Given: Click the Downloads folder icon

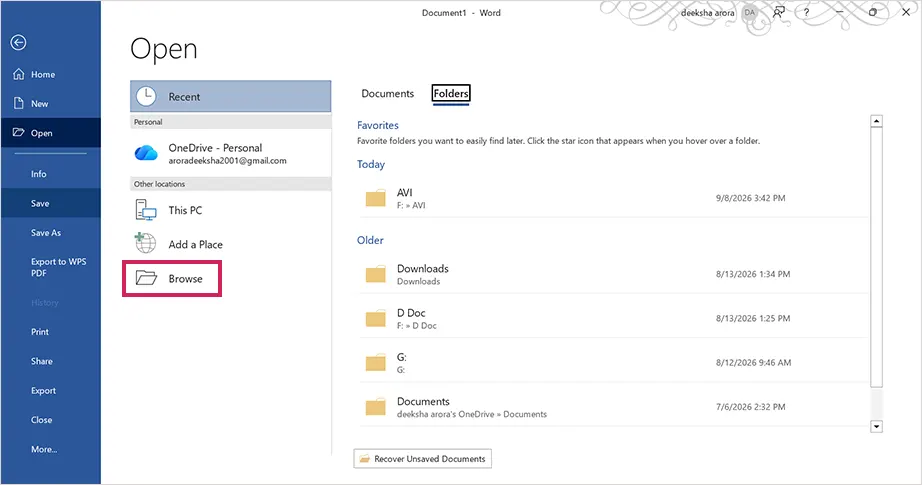Looking at the screenshot, I should (x=375, y=275).
